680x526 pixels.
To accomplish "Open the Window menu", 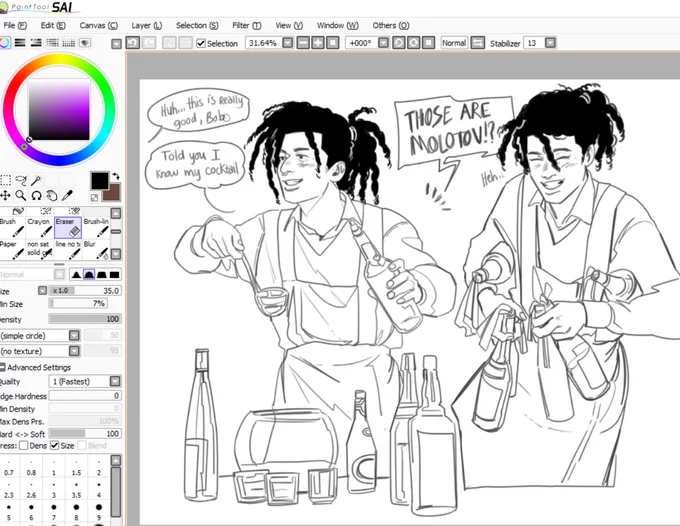I will pos(337,26).
